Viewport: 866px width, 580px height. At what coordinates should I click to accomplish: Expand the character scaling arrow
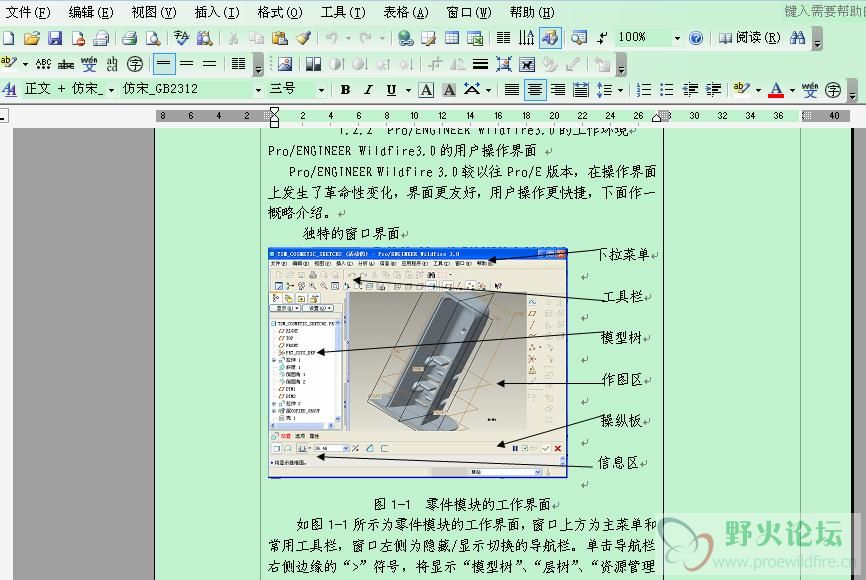[489, 89]
